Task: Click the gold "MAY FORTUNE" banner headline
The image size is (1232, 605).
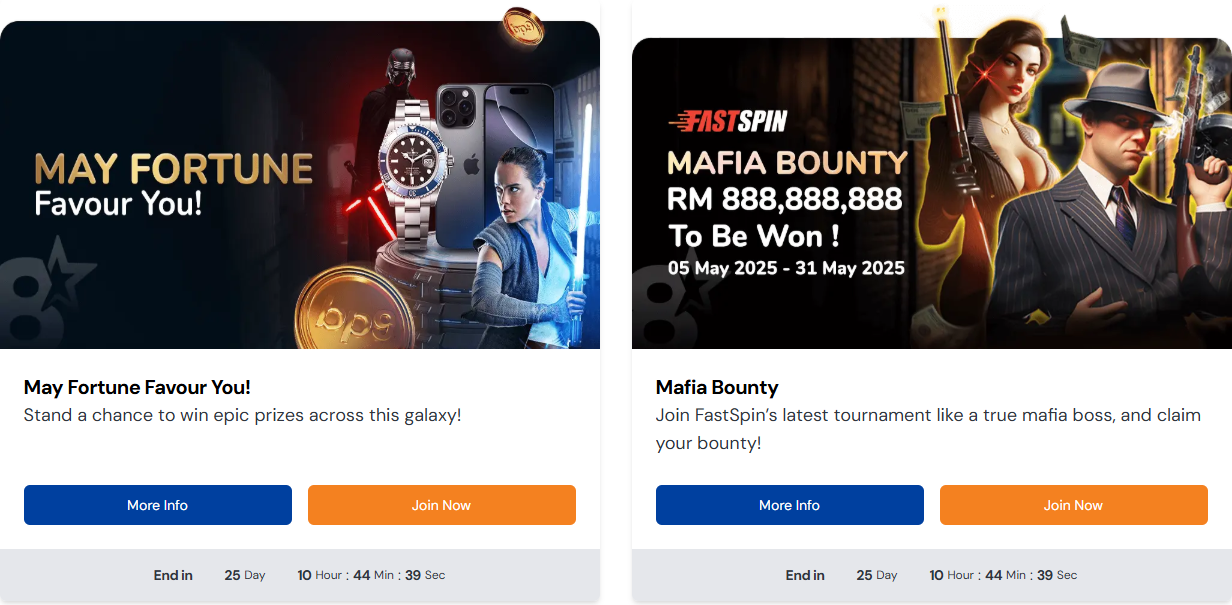Action: point(174,168)
